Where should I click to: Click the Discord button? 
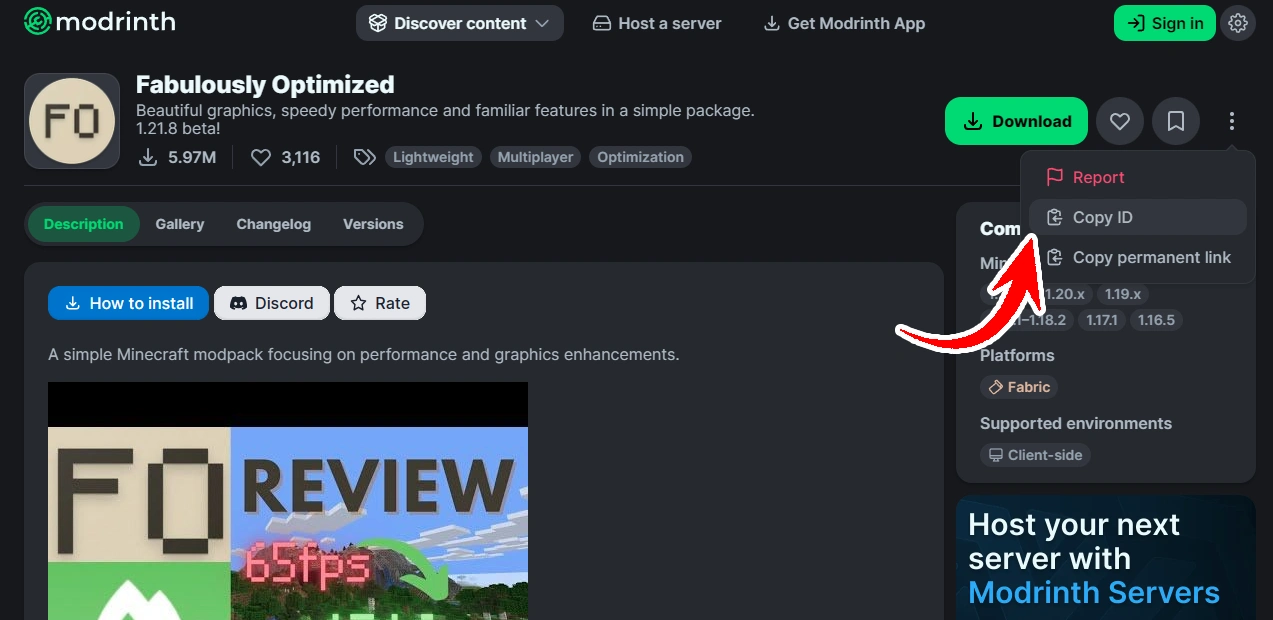272,303
